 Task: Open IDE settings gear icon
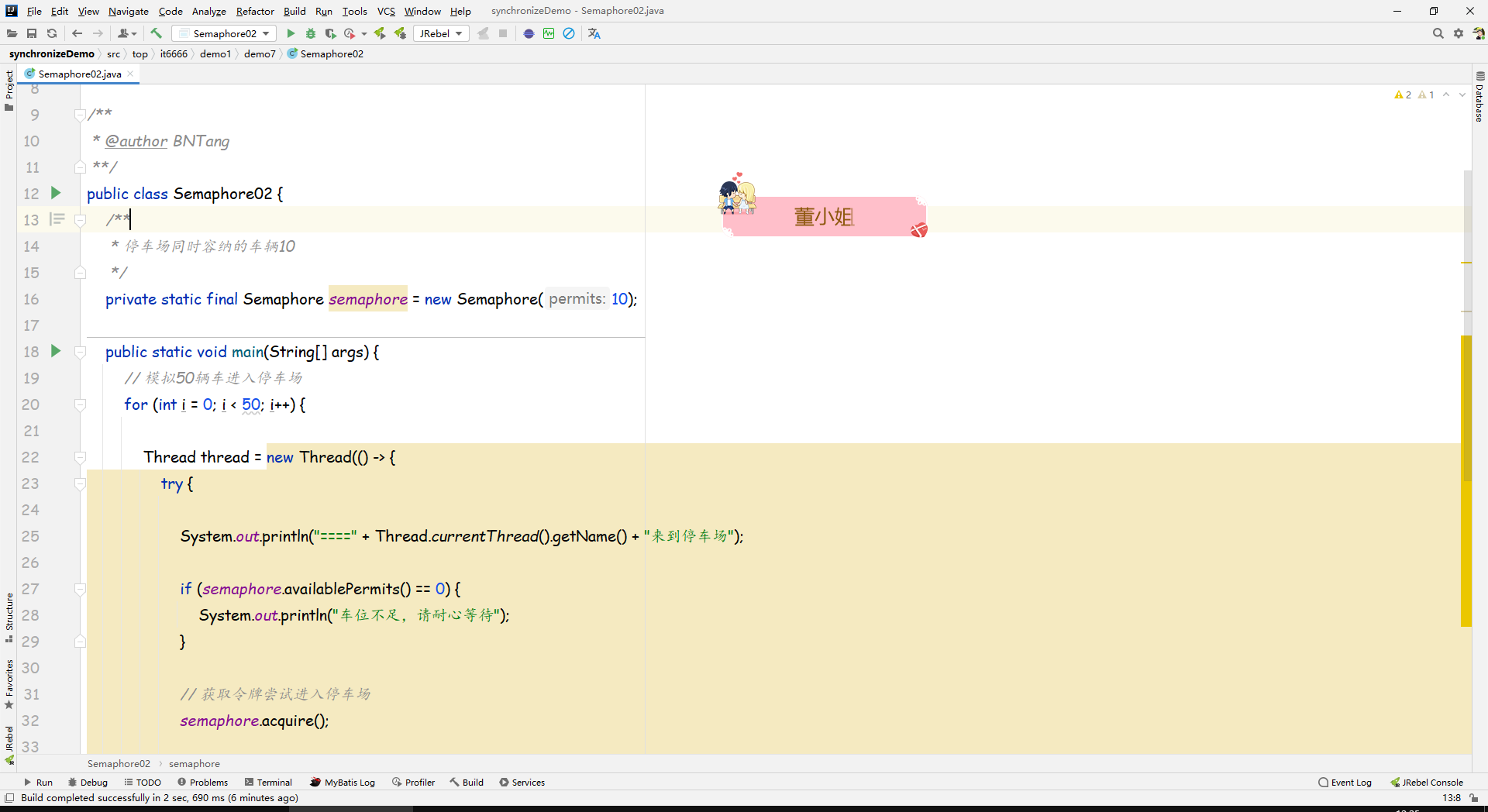point(1459,33)
